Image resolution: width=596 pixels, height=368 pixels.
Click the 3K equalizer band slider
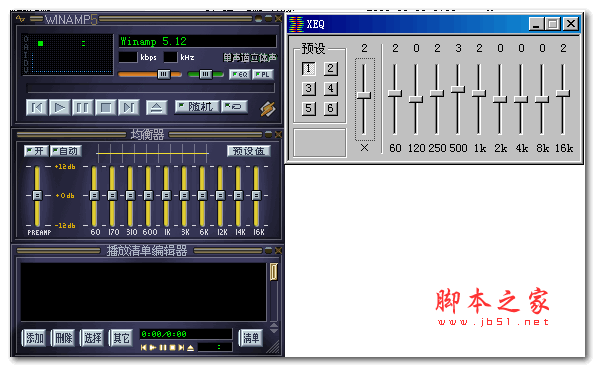tap(184, 195)
